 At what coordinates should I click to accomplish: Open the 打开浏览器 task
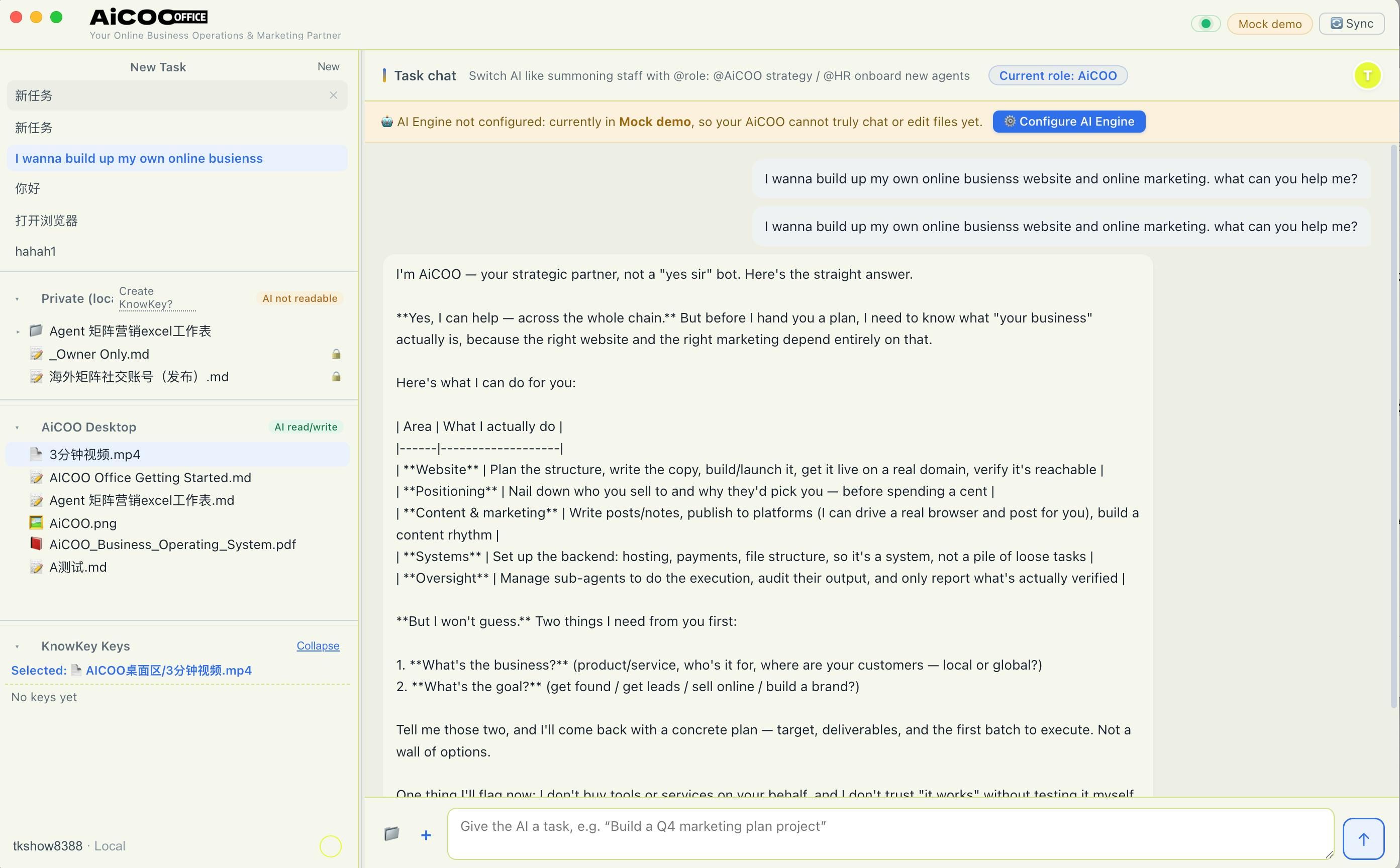pyautogui.click(x=177, y=221)
